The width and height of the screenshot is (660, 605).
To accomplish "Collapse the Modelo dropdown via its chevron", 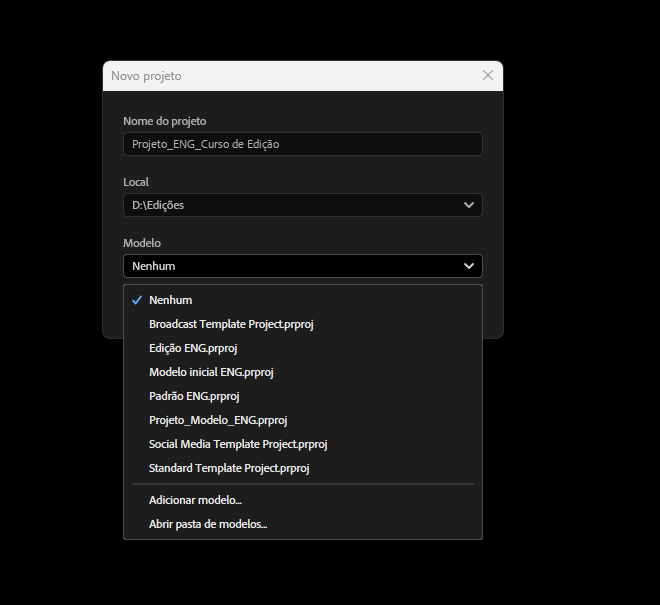I will click(x=468, y=266).
